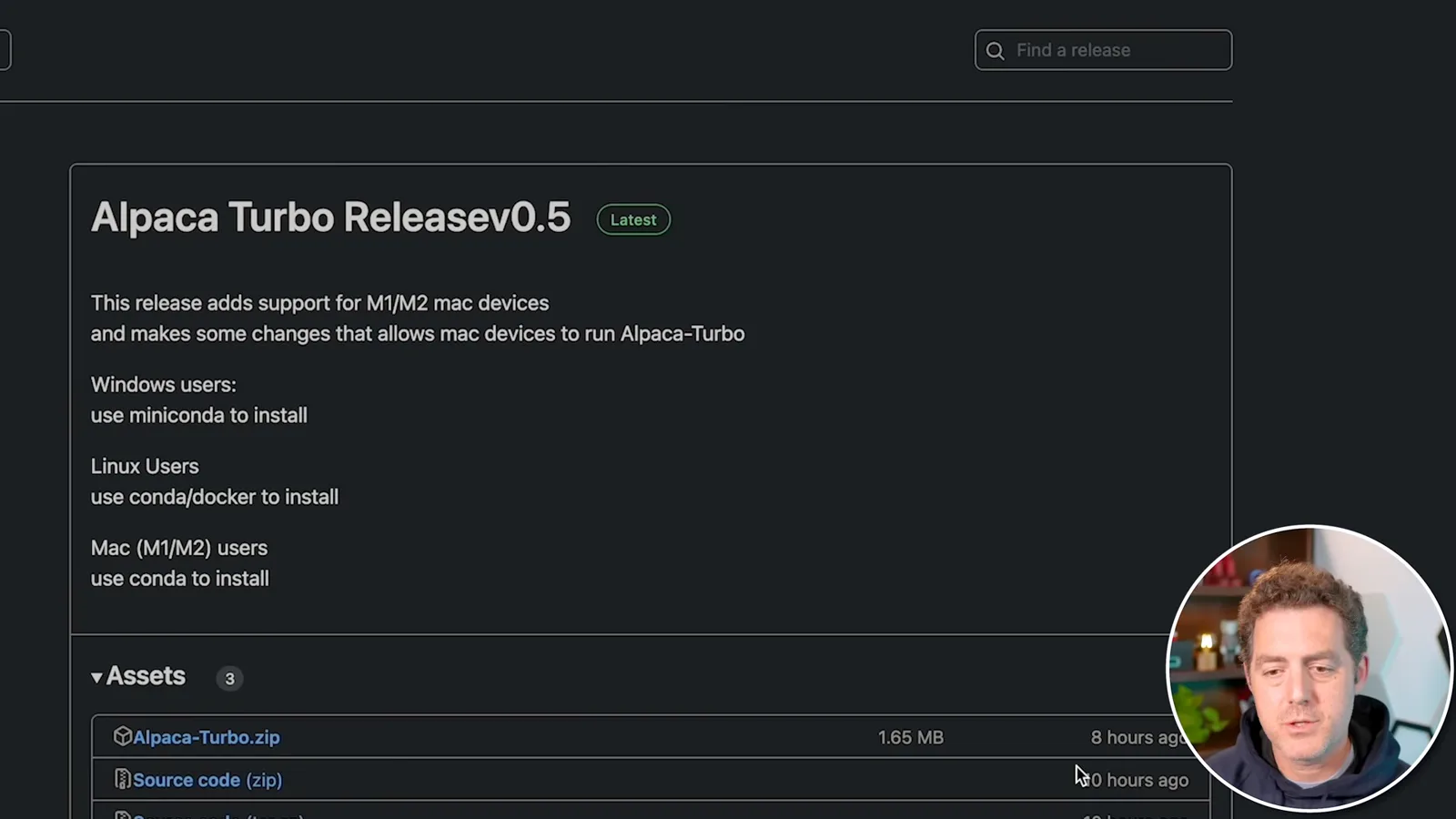1456x819 pixels.
Task: Click the zip file icon beside Source code (zip)
Action: pyautogui.click(x=123, y=779)
